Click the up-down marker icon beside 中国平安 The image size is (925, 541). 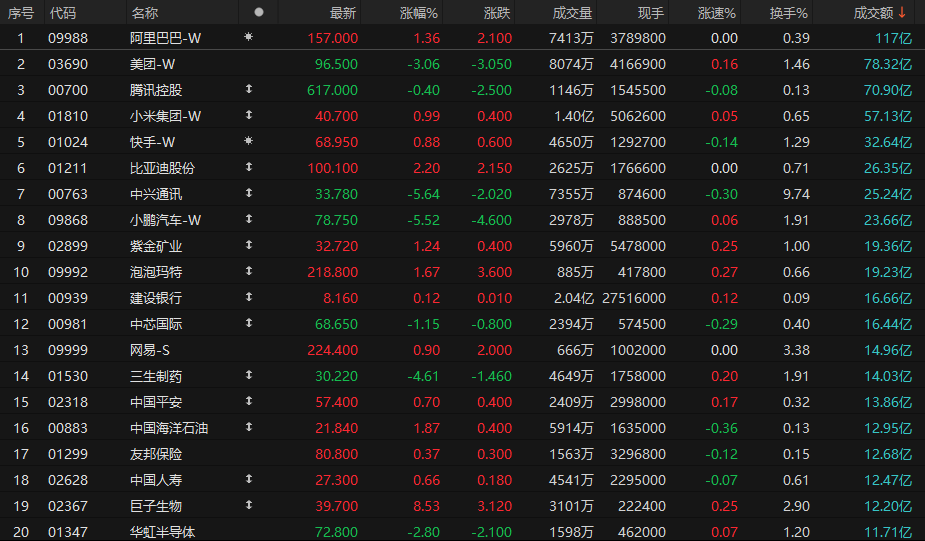click(x=249, y=400)
